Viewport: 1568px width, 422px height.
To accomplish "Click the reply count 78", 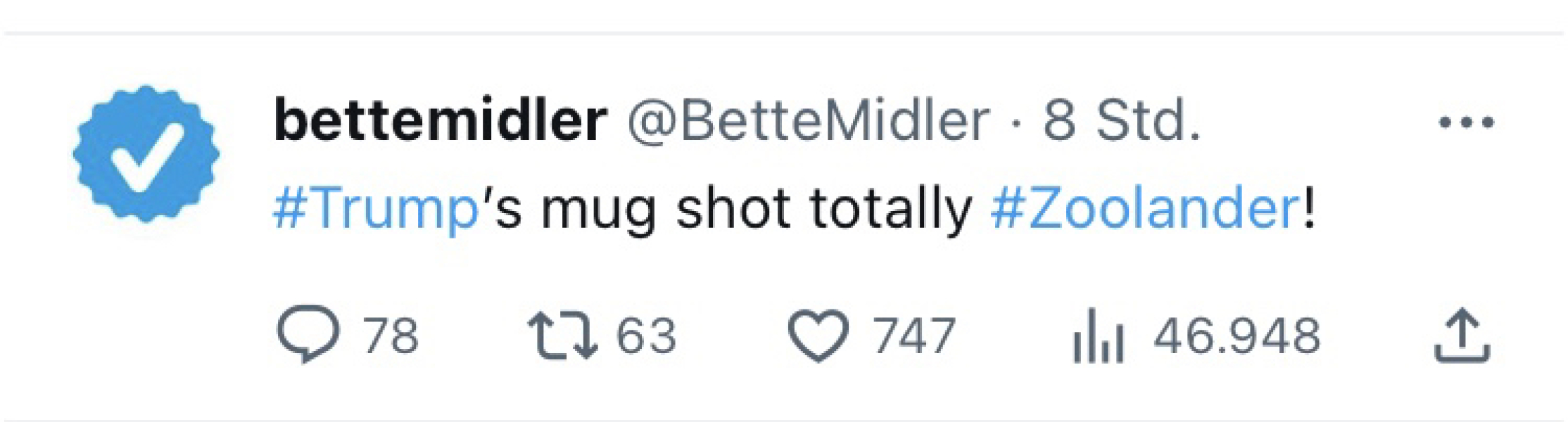I will pyautogui.click(x=391, y=335).
